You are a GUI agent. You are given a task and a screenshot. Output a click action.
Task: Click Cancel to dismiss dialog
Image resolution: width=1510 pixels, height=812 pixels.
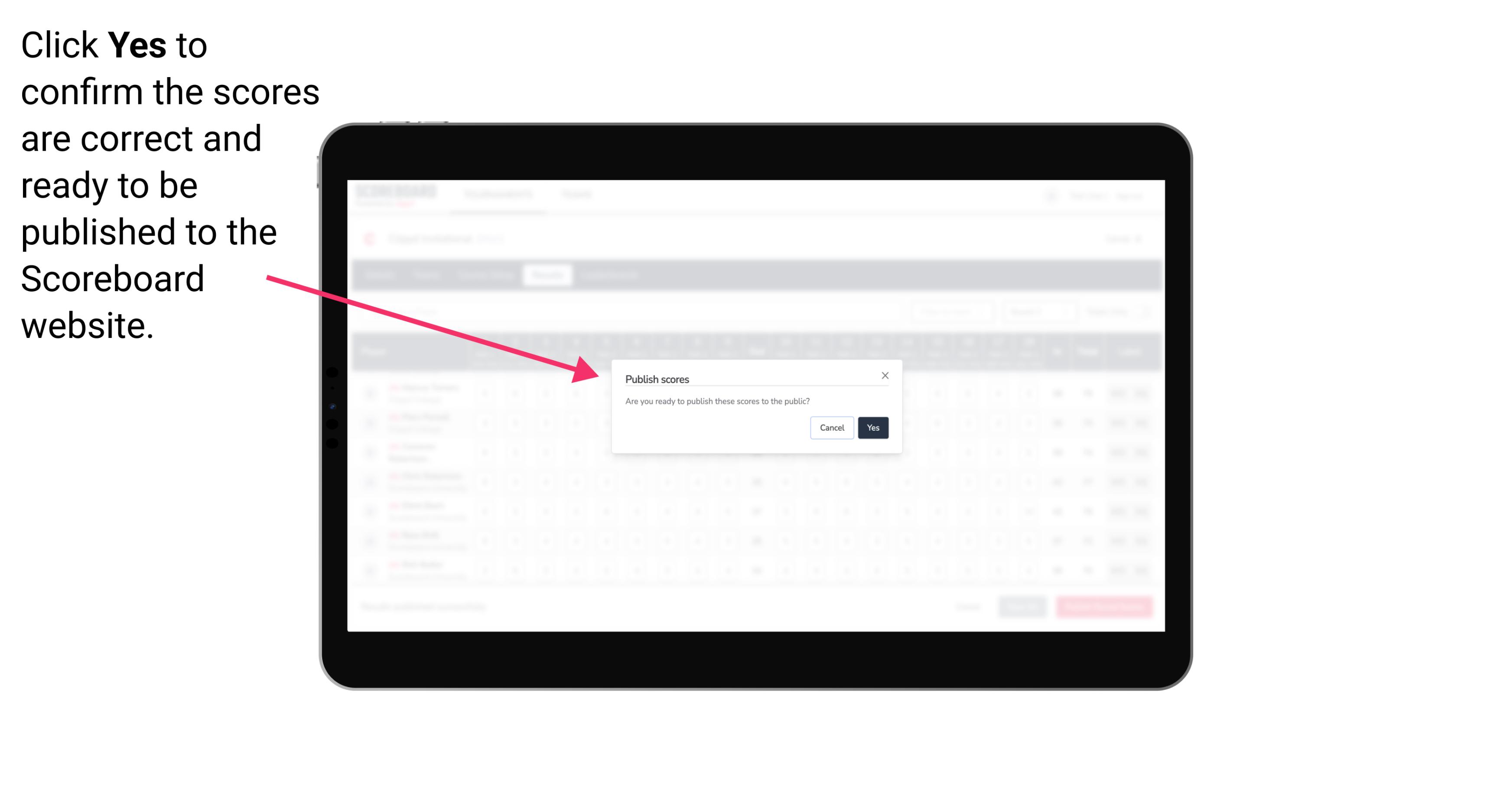point(832,427)
